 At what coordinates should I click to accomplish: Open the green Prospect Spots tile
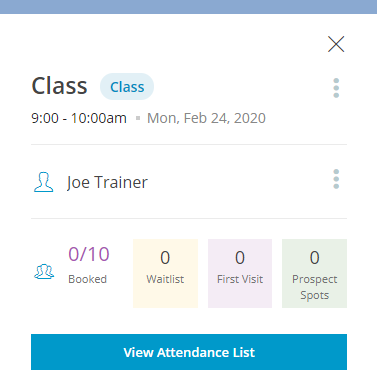click(x=314, y=273)
